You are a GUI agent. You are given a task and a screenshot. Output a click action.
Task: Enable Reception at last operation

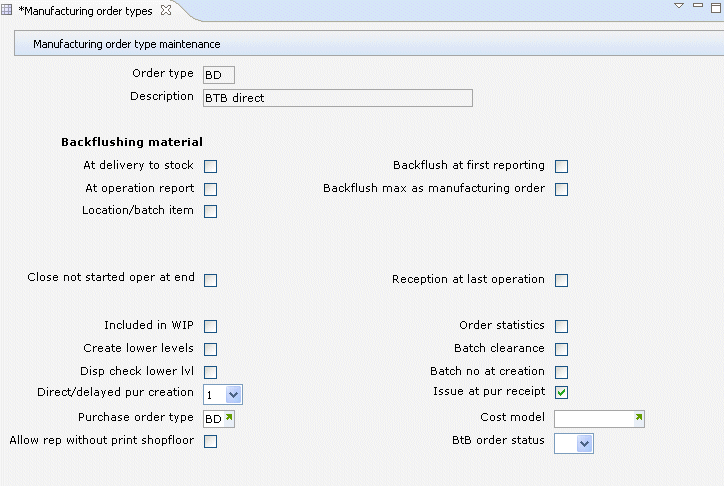561,281
